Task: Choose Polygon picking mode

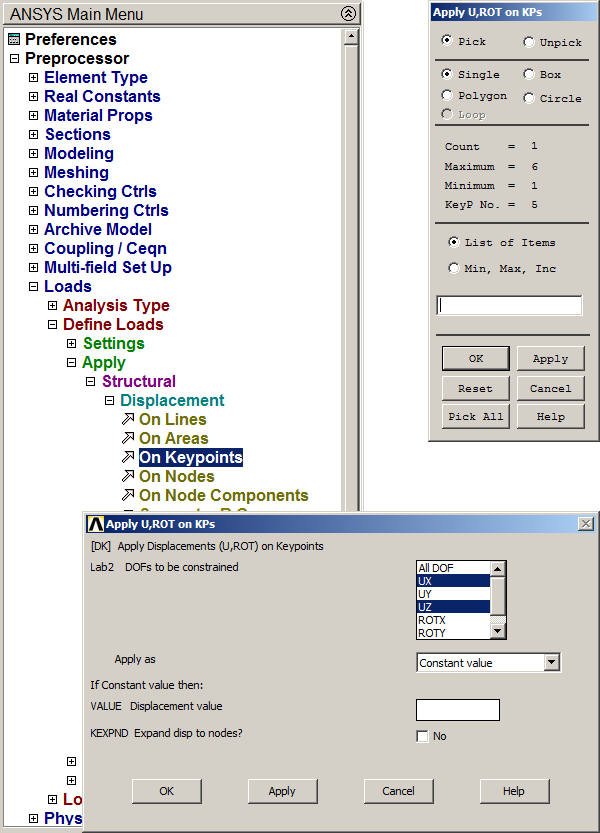Action: (x=447, y=95)
